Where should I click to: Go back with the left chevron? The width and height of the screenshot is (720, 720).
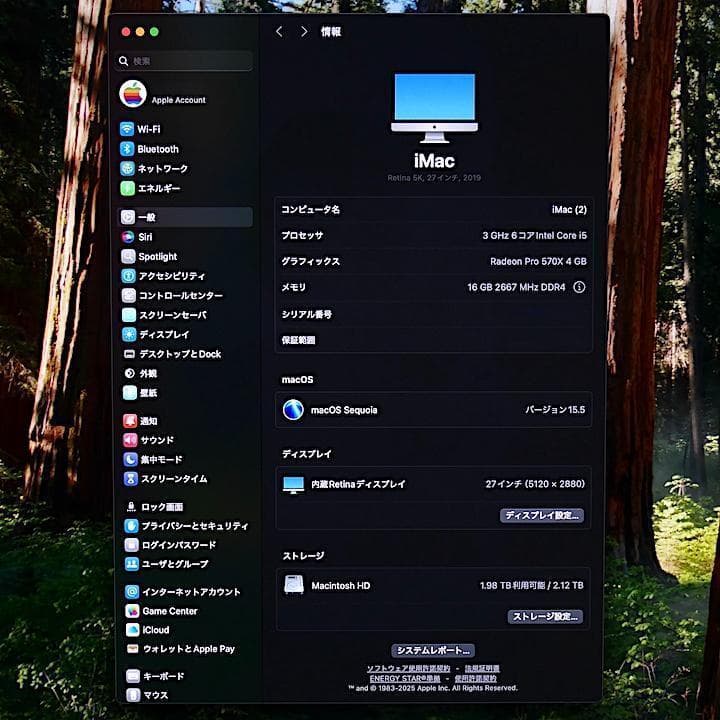pyautogui.click(x=279, y=32)
